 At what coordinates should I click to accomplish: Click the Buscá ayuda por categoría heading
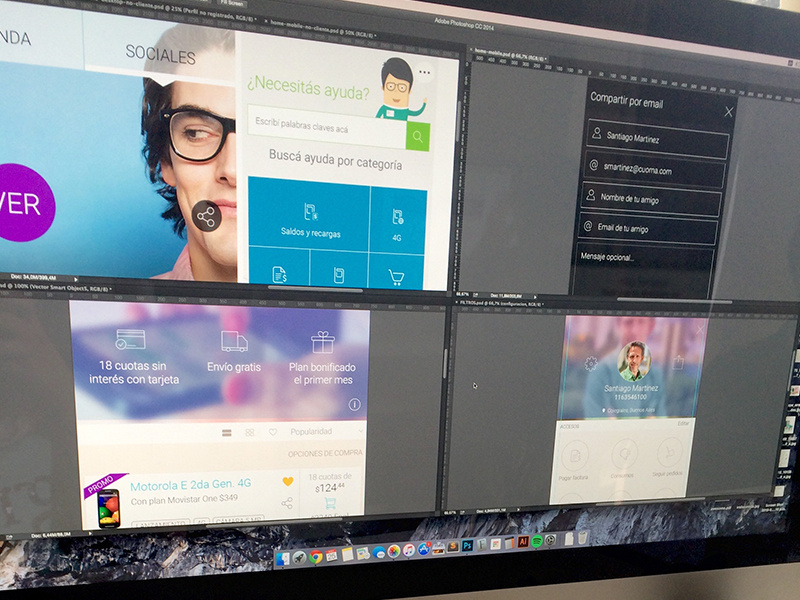(x=335, y=159)
